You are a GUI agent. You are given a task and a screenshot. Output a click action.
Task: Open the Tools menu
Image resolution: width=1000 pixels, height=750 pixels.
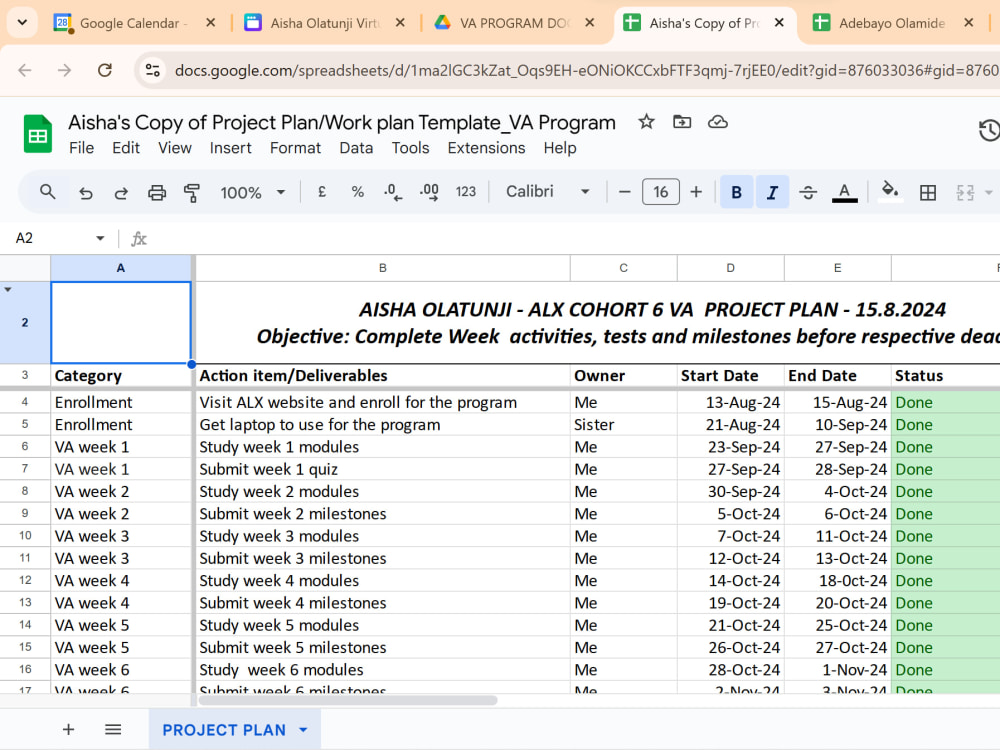point(410,148)
